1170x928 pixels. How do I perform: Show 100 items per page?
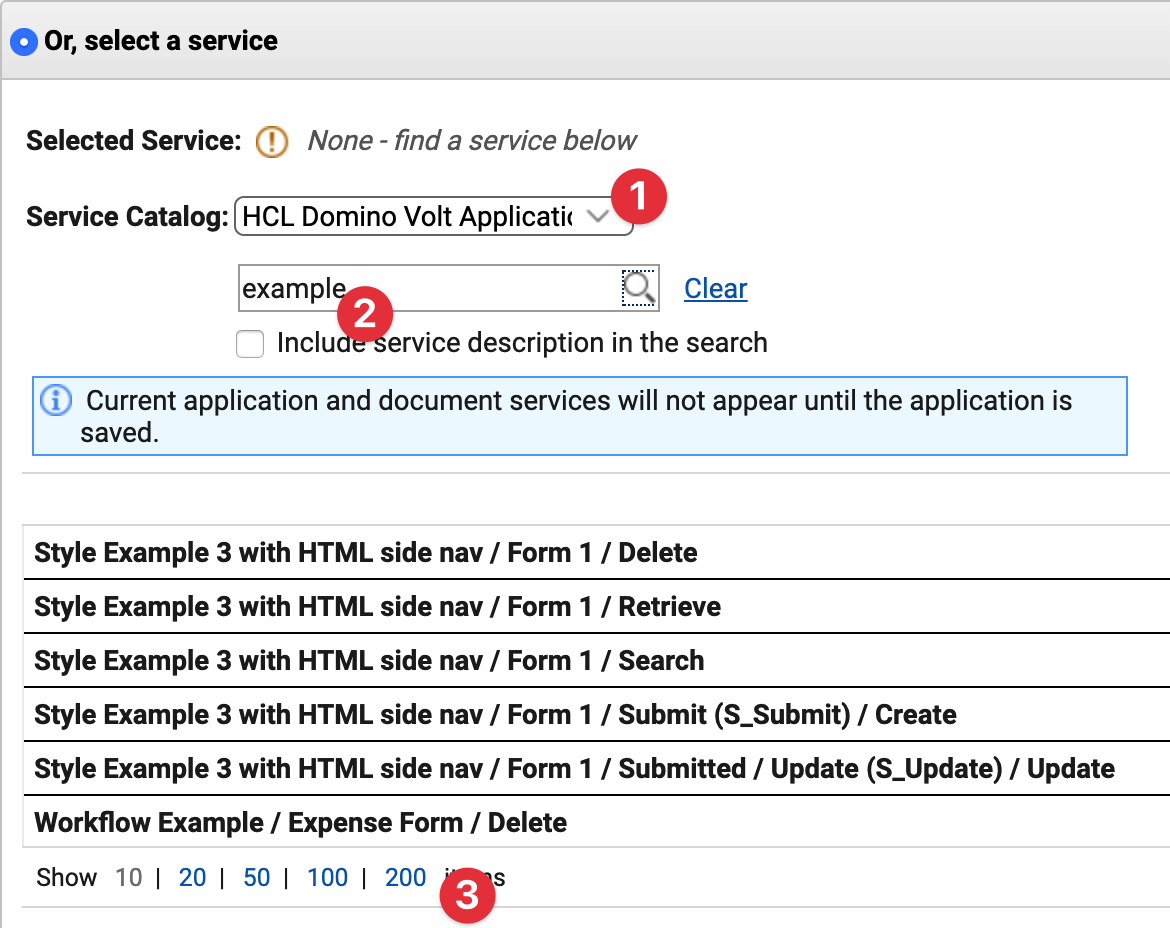[x=327, y=877]
